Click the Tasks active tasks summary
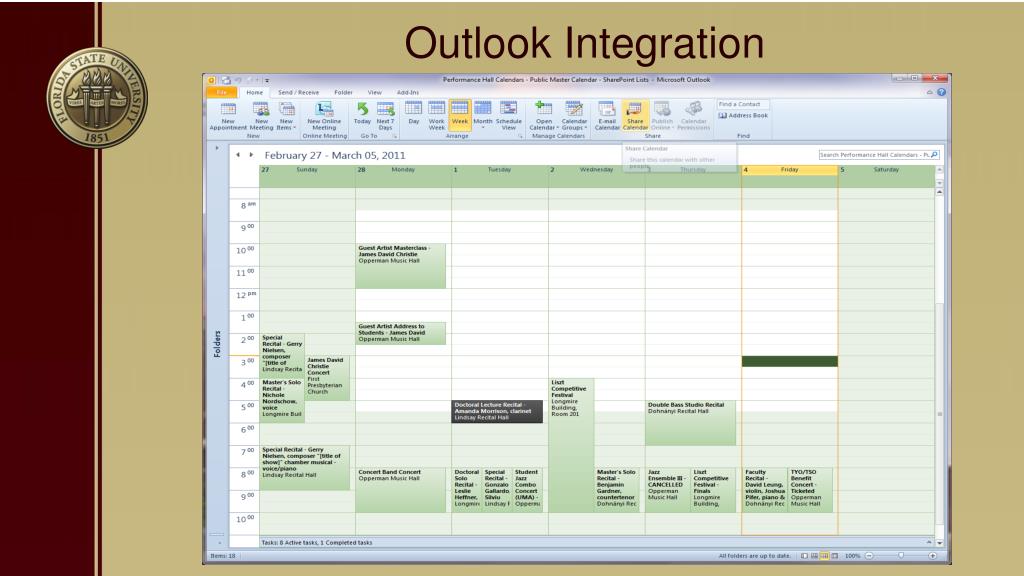The height and width of the screenshot is (576, 1024). pos(317,543)
